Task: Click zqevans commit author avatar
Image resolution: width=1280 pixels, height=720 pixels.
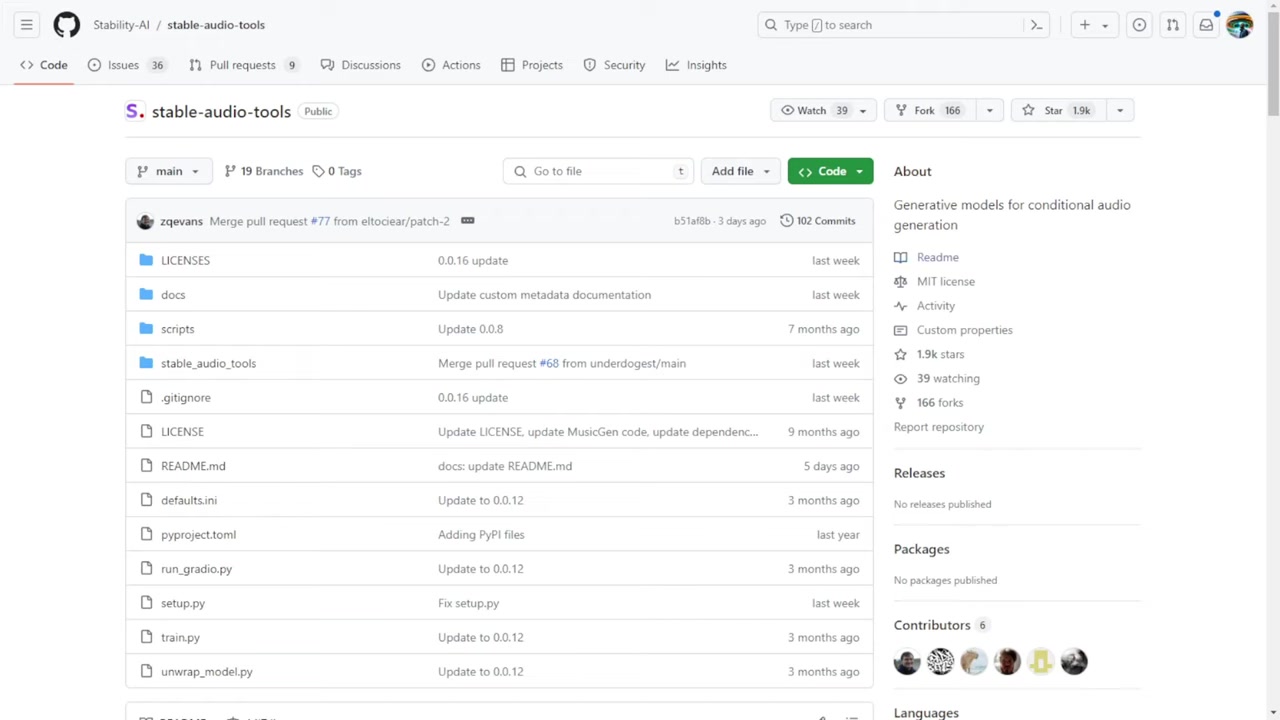Action: (145, 221)
